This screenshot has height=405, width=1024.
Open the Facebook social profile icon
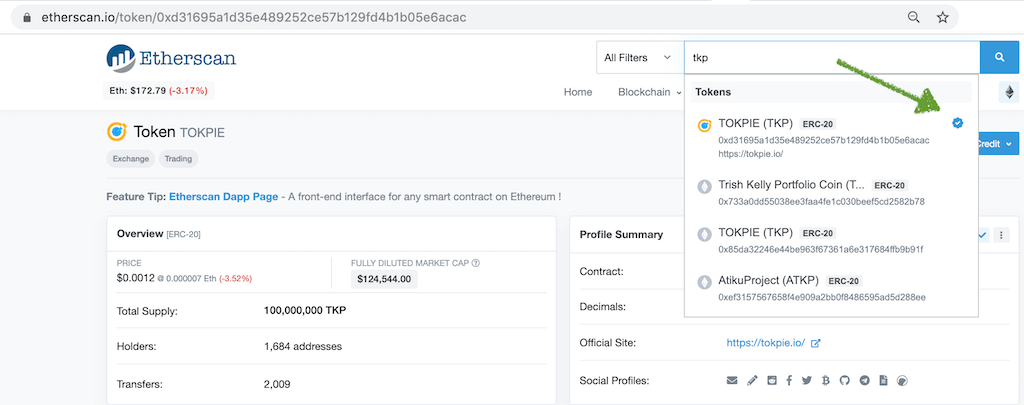[789, 380]
